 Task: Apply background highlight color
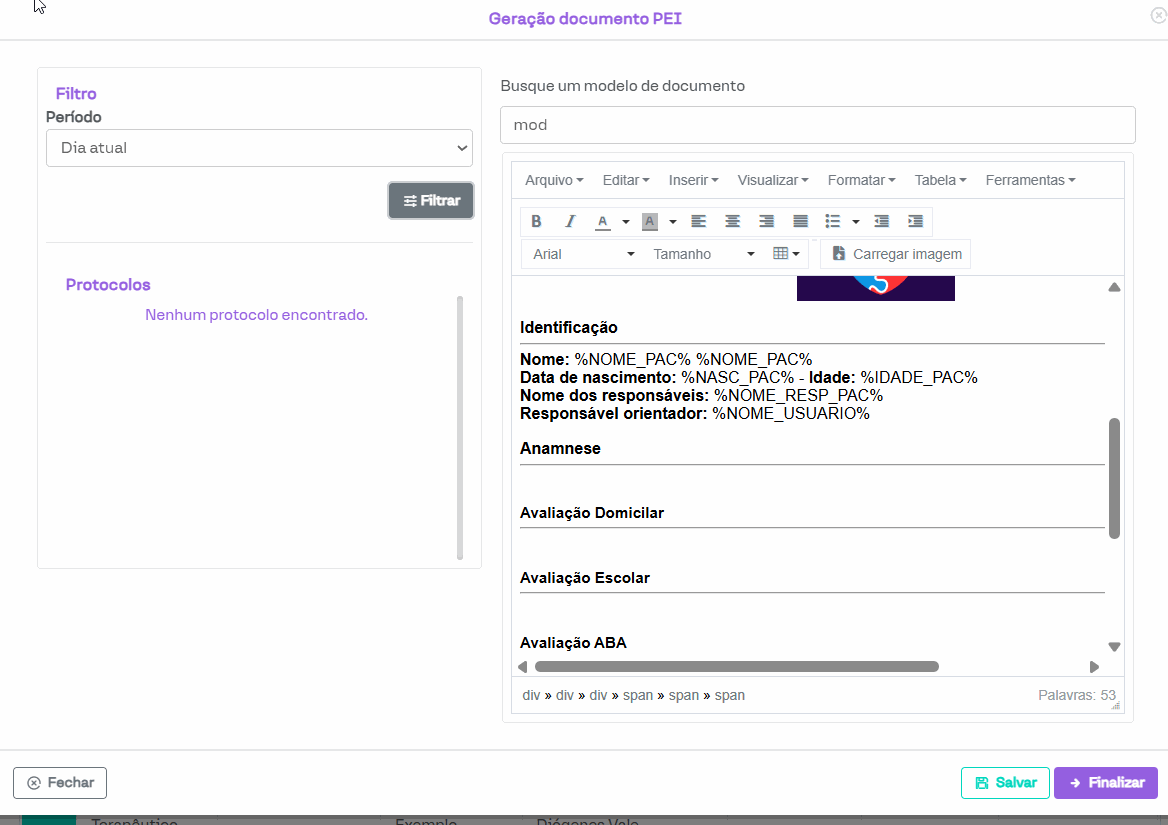click(x=650, y=221)
